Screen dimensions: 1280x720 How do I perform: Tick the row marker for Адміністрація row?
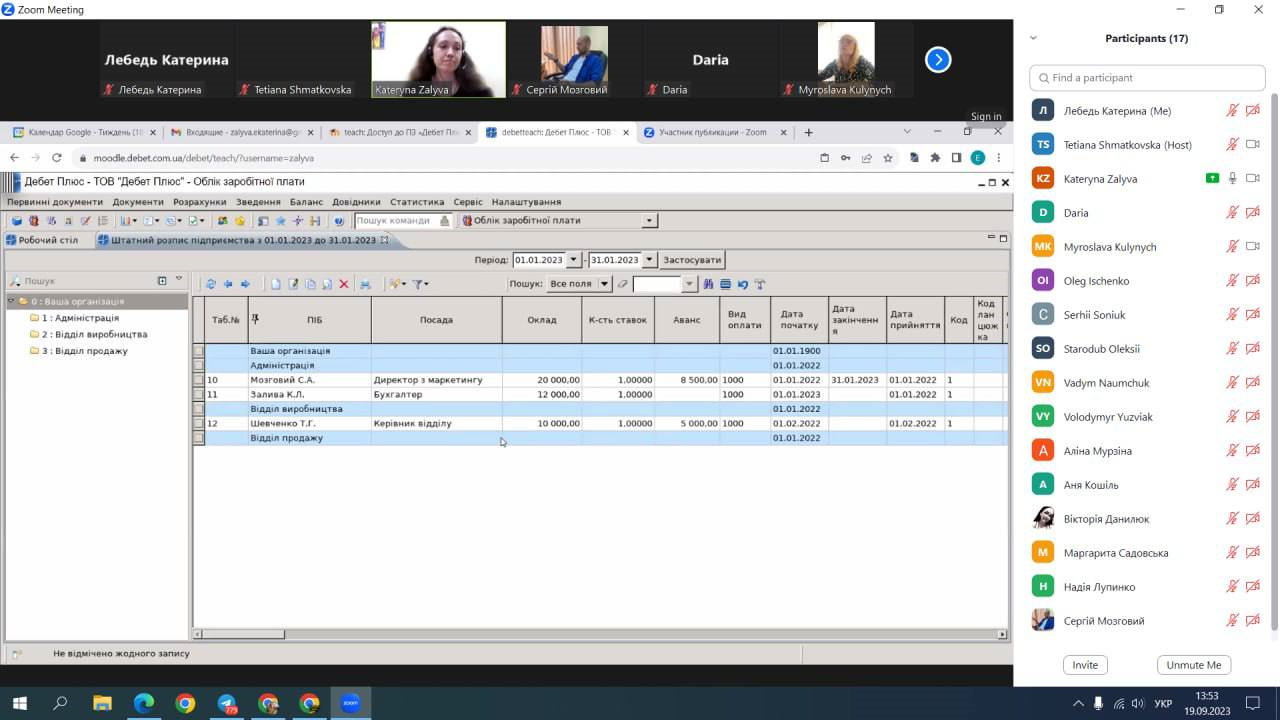point(198,366)
